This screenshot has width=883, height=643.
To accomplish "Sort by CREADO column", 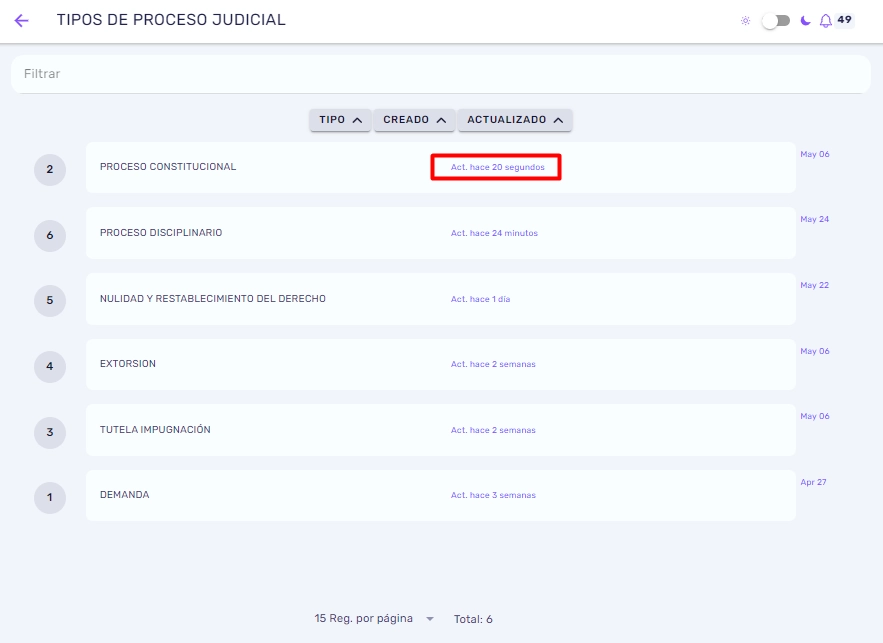I will pyautogui.click(x=414, y=120).
